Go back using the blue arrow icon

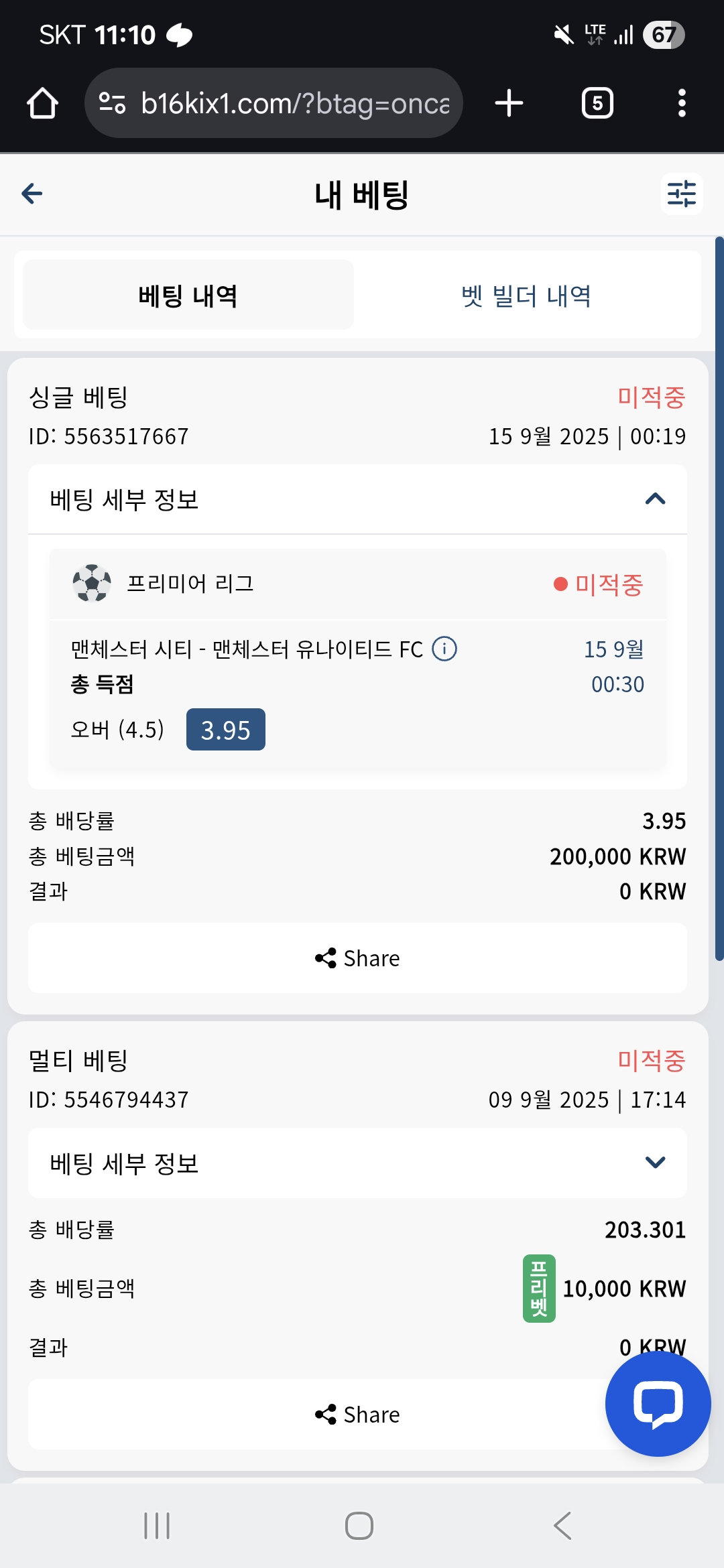(x=32, y=194)
